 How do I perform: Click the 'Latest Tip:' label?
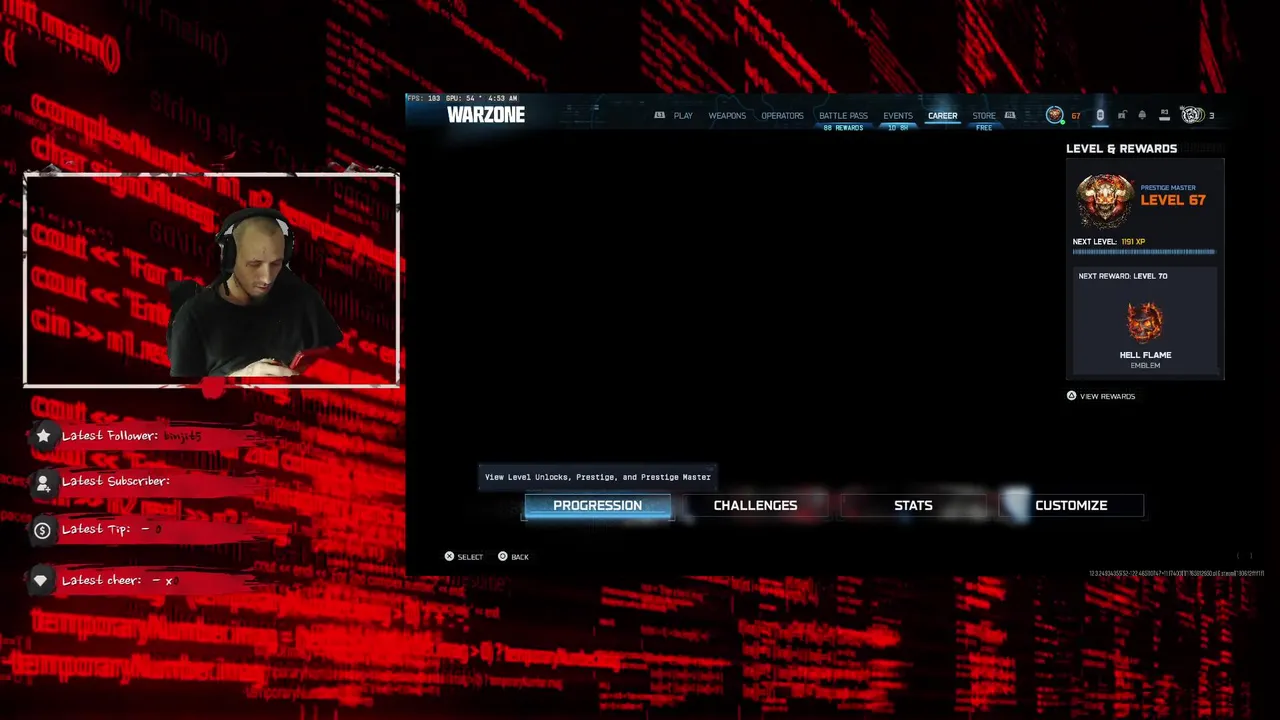(x=96, y=529)
